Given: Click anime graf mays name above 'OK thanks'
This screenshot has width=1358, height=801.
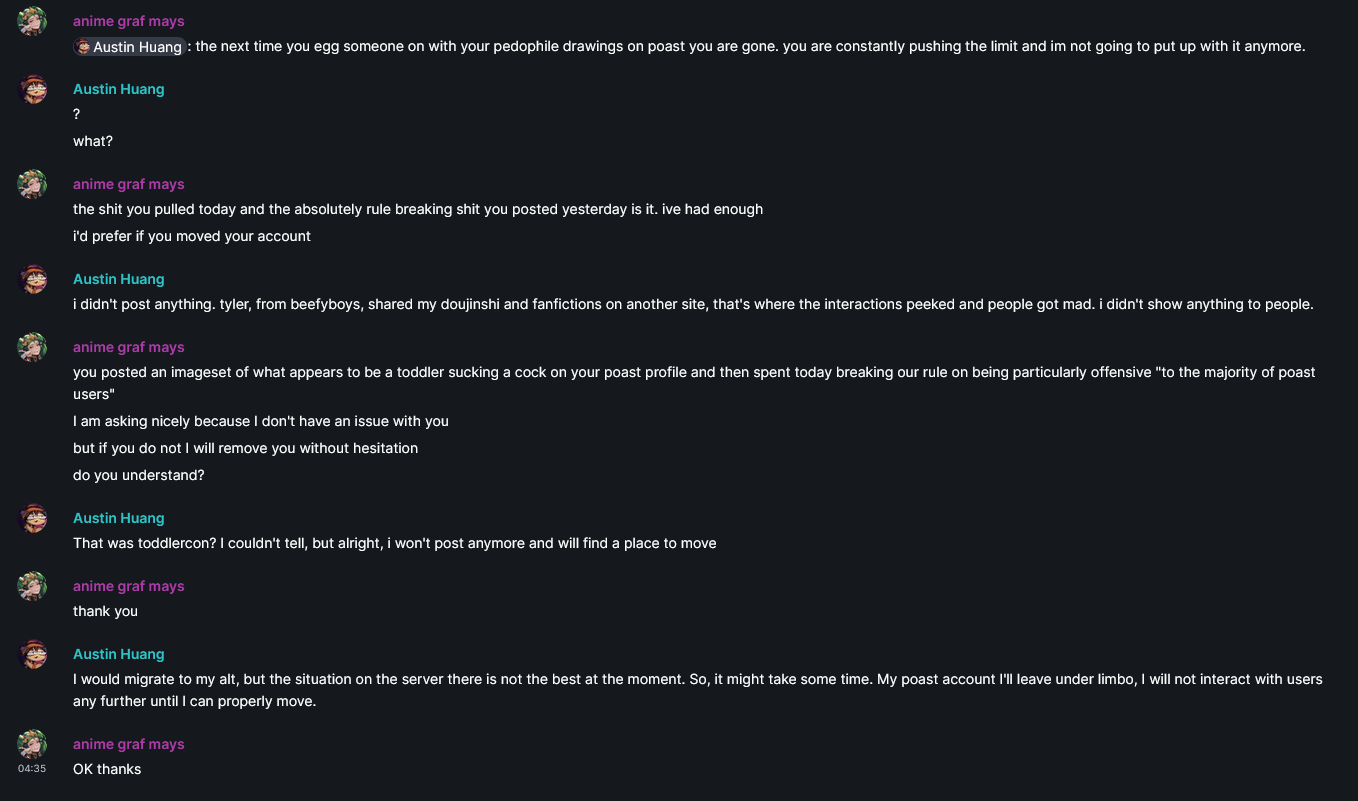Looking at the screenshot, I should (128, 744).
